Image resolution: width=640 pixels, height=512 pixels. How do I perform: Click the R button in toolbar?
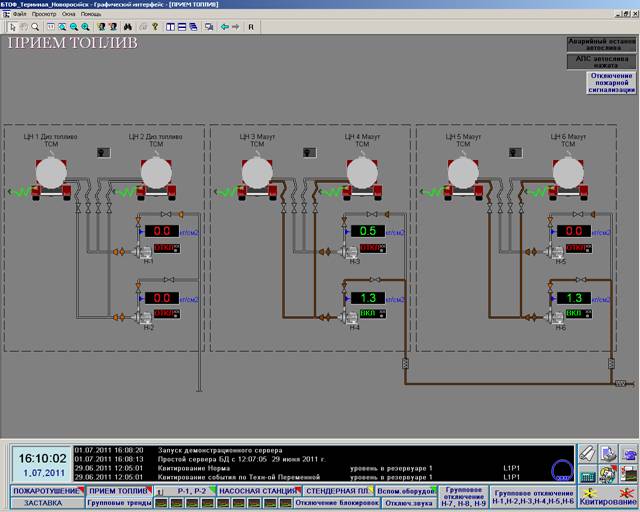251,27
